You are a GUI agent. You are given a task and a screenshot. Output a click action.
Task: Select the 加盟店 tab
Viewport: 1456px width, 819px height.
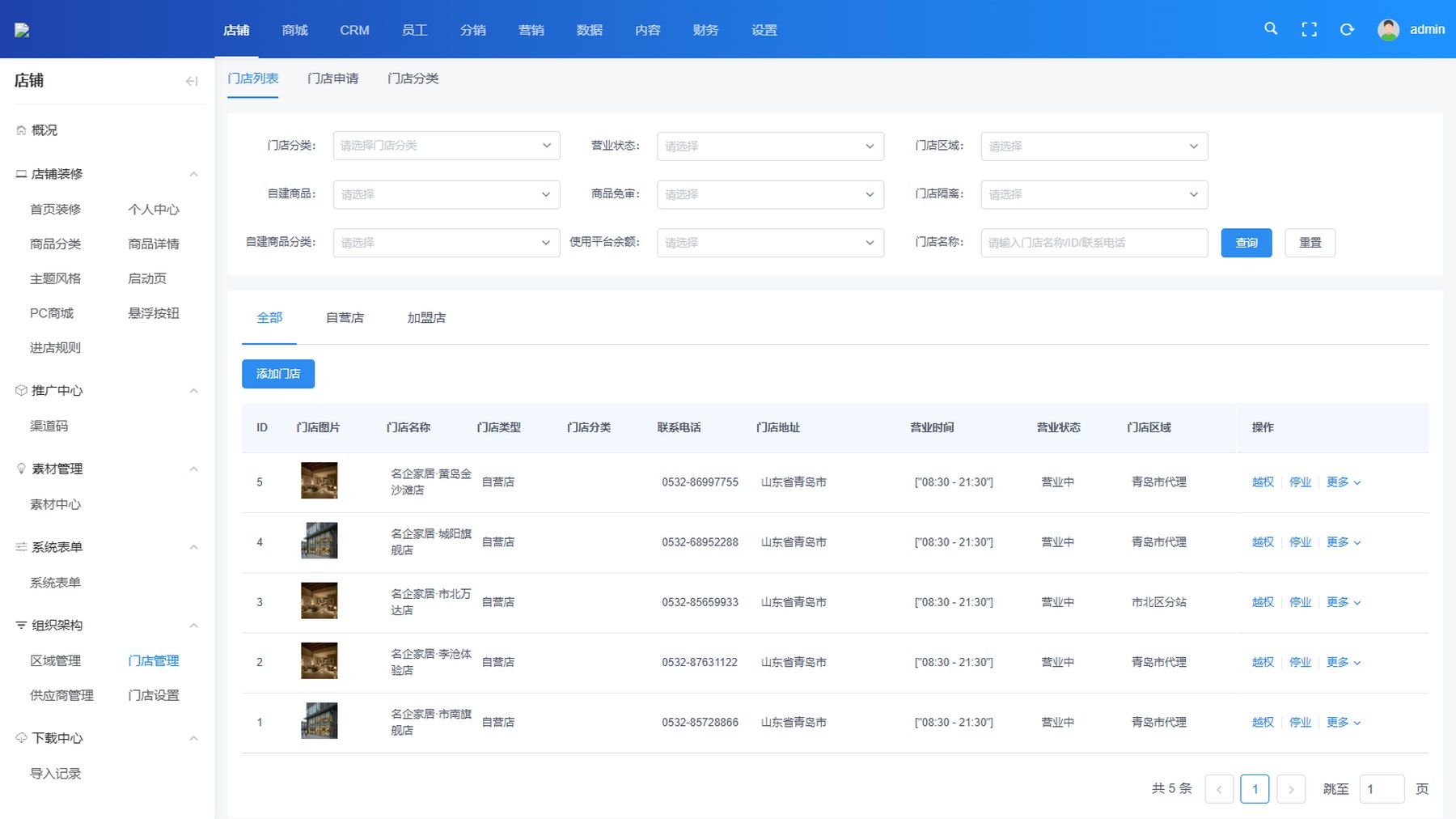point(426,318)
